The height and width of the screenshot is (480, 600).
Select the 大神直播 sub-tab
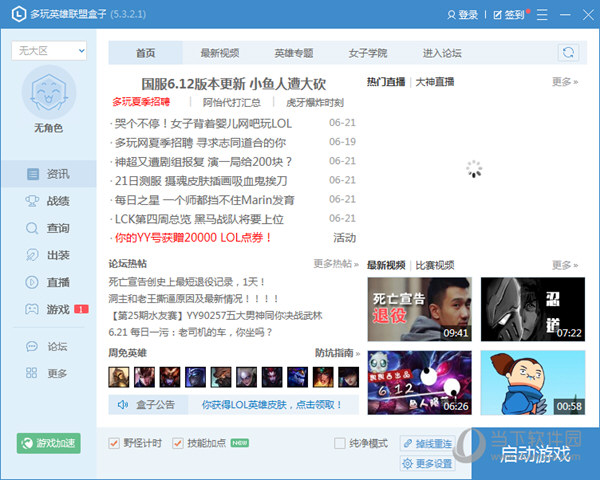coord(435,82)
